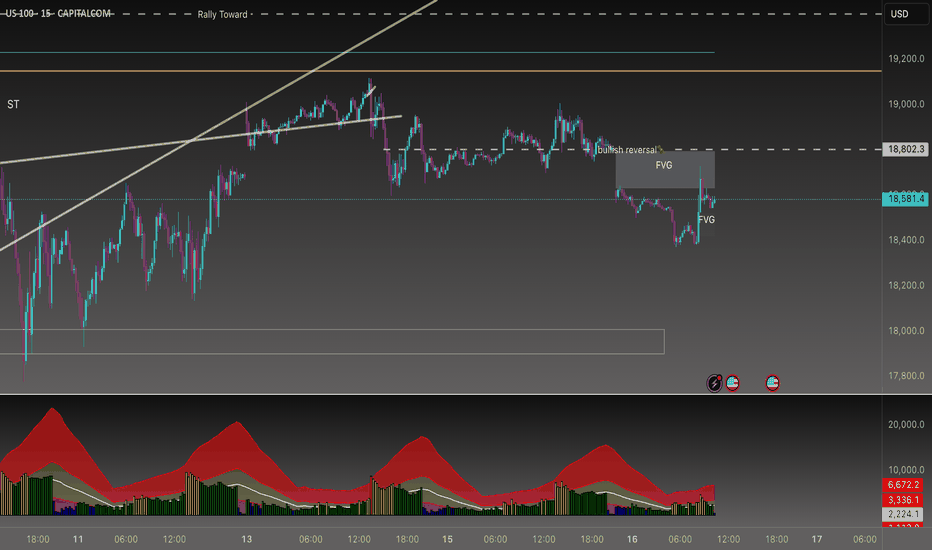Click the 19,200.0 price axis label
The image size is (932, 550).
pyautogui.click(x=906, y=59)
